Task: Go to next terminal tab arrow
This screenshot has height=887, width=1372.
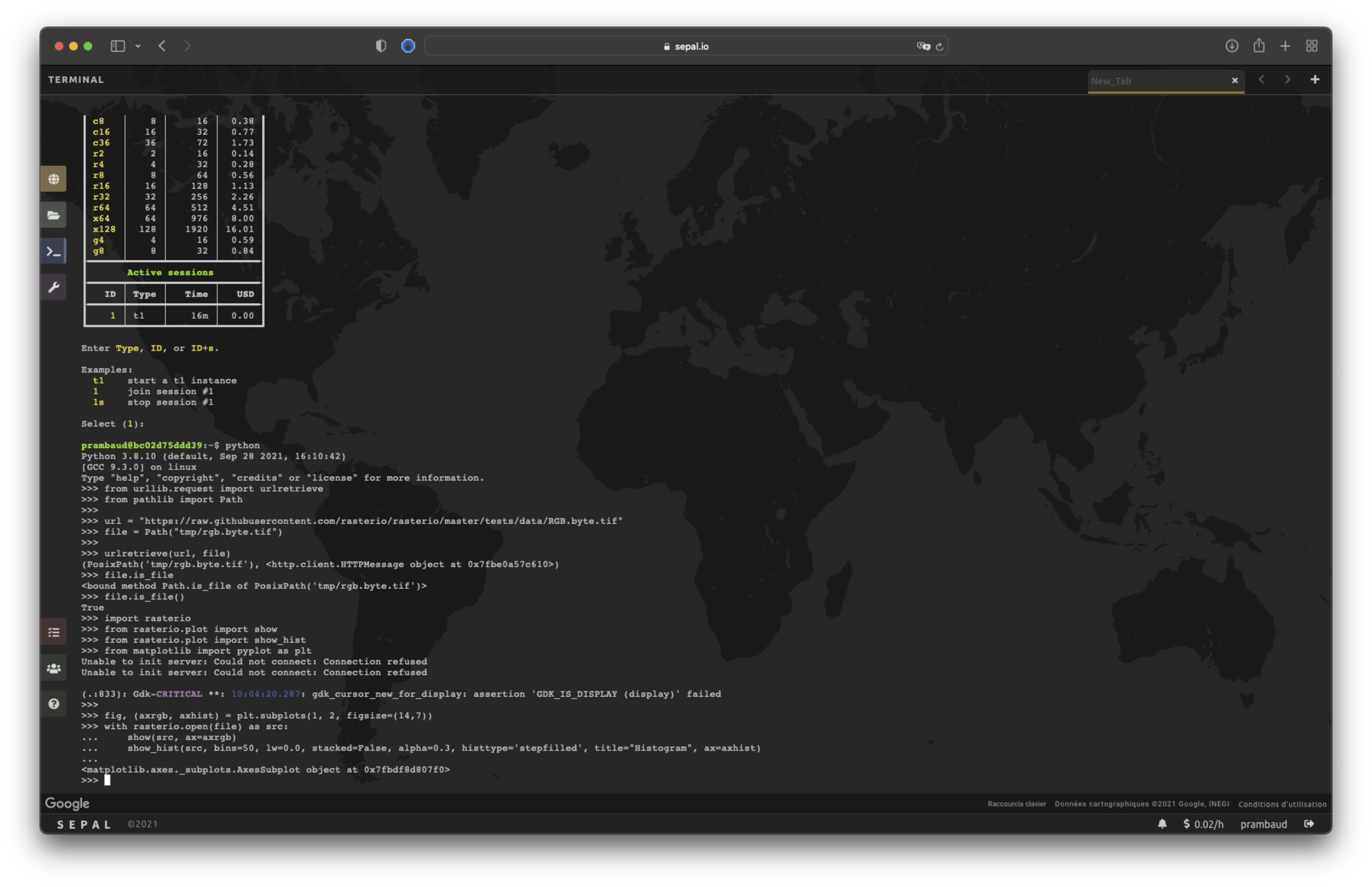Action: click(x=1287, y=80)
